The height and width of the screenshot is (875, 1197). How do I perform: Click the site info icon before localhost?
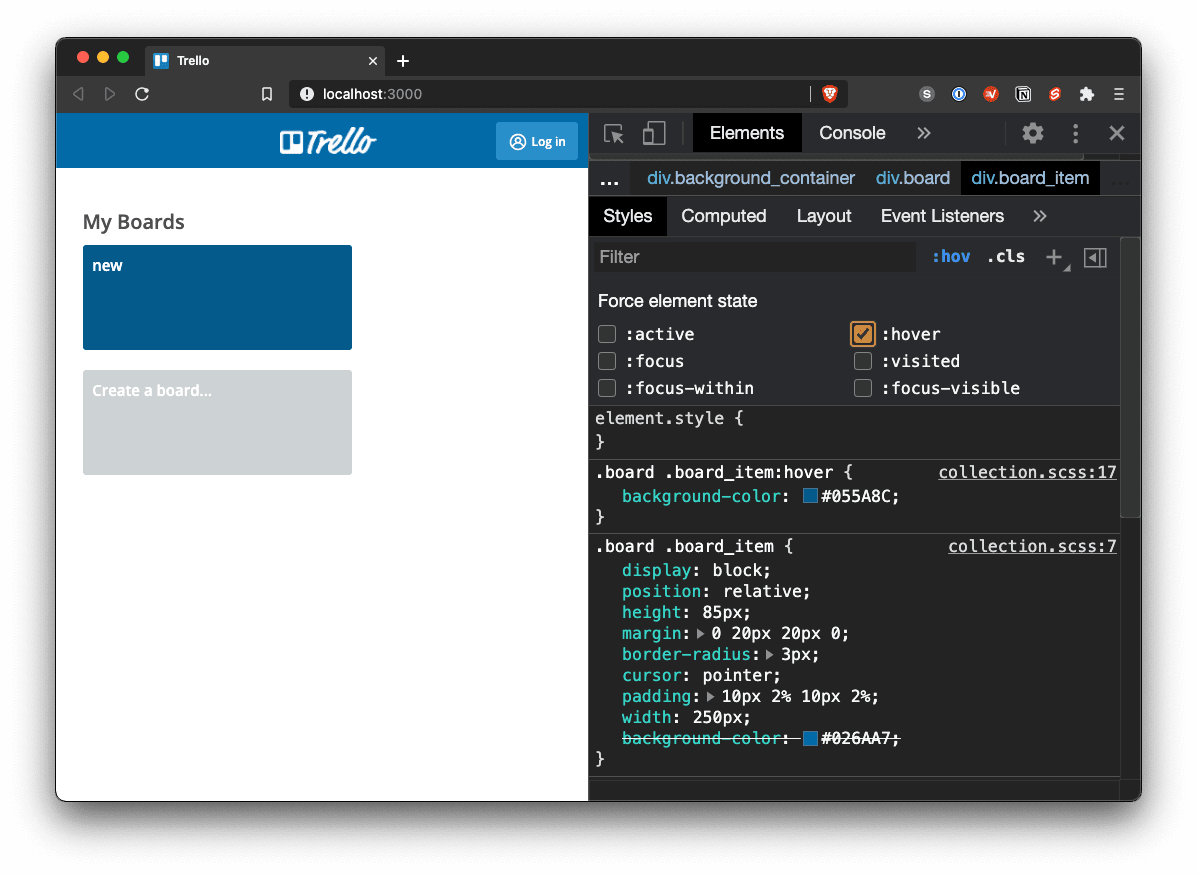(307, 94)
